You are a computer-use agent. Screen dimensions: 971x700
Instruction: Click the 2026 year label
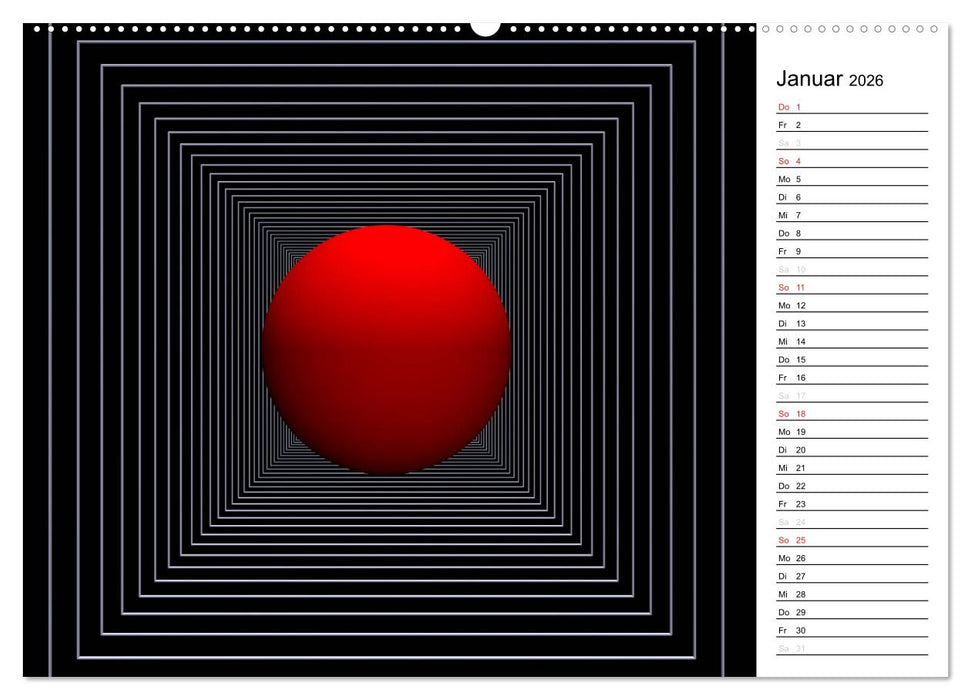click(866, 80)
